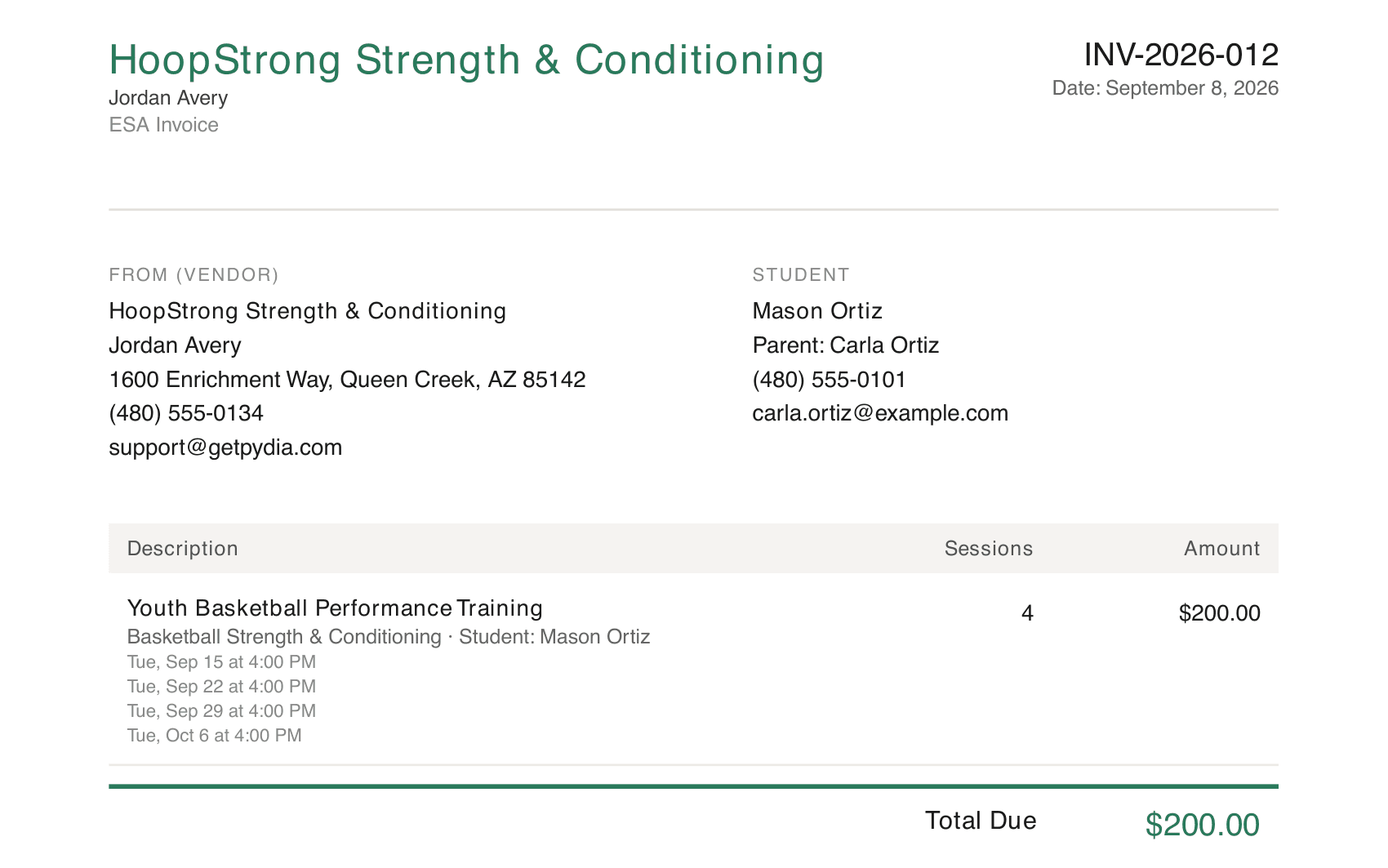Click the HoopStrong Strength & Conditioning heading
The width and height of the screenshot is (1388, 868).
click(466, 60)
